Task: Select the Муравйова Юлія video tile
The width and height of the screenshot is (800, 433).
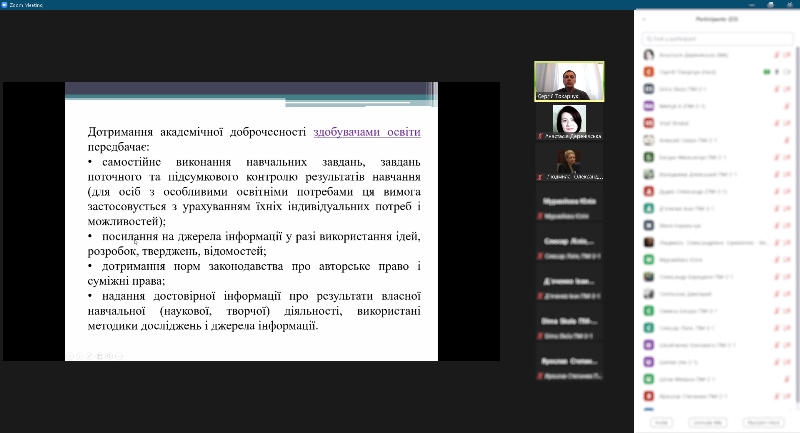Action: [569, 202]
